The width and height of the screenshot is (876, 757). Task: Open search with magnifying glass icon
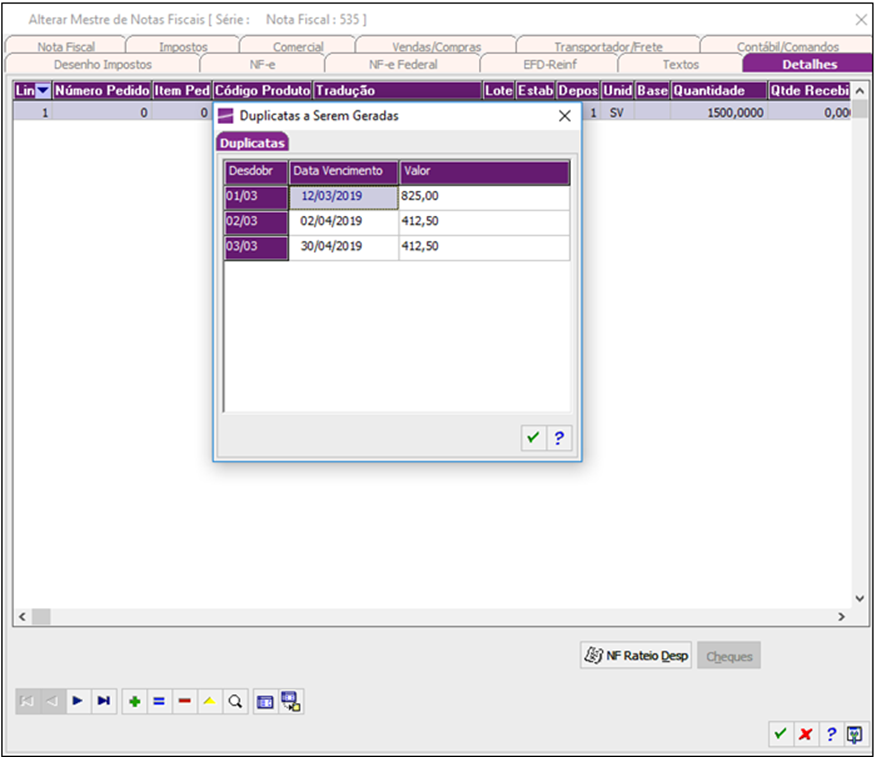tap(235, 702)
